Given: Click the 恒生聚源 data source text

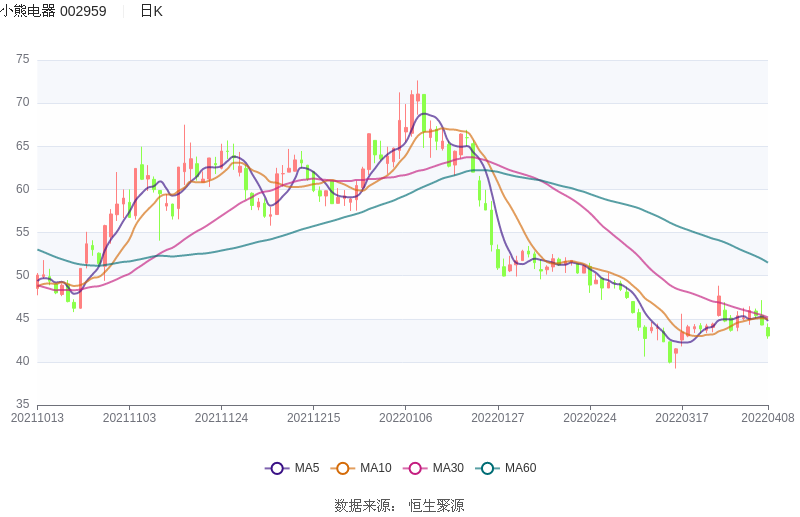Looking at the screenshot, I should [436, 505].
